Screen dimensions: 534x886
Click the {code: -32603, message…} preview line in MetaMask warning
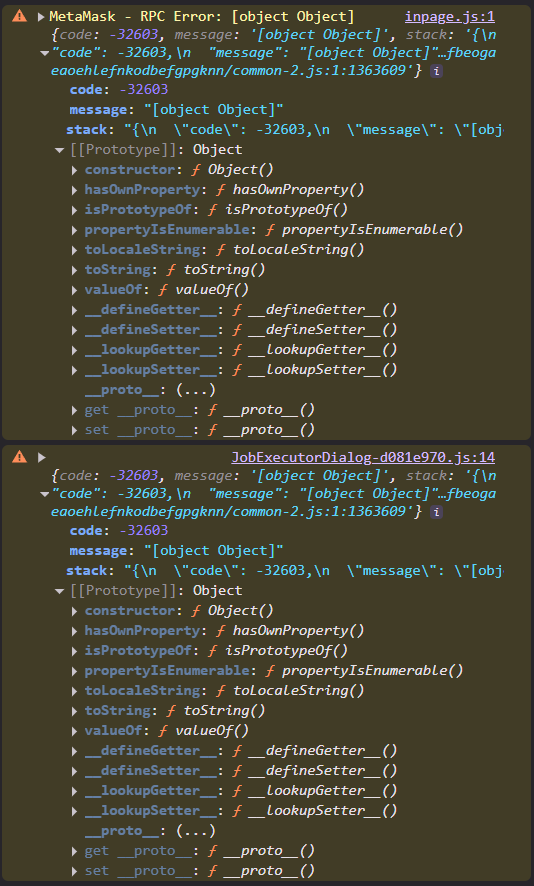pos(273,34)
